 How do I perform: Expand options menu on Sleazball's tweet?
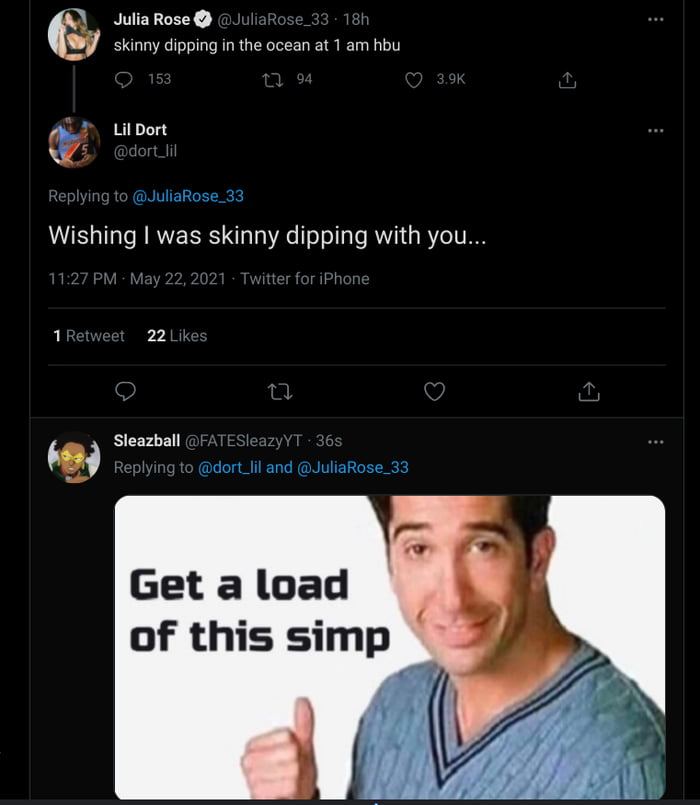(657, 440)
